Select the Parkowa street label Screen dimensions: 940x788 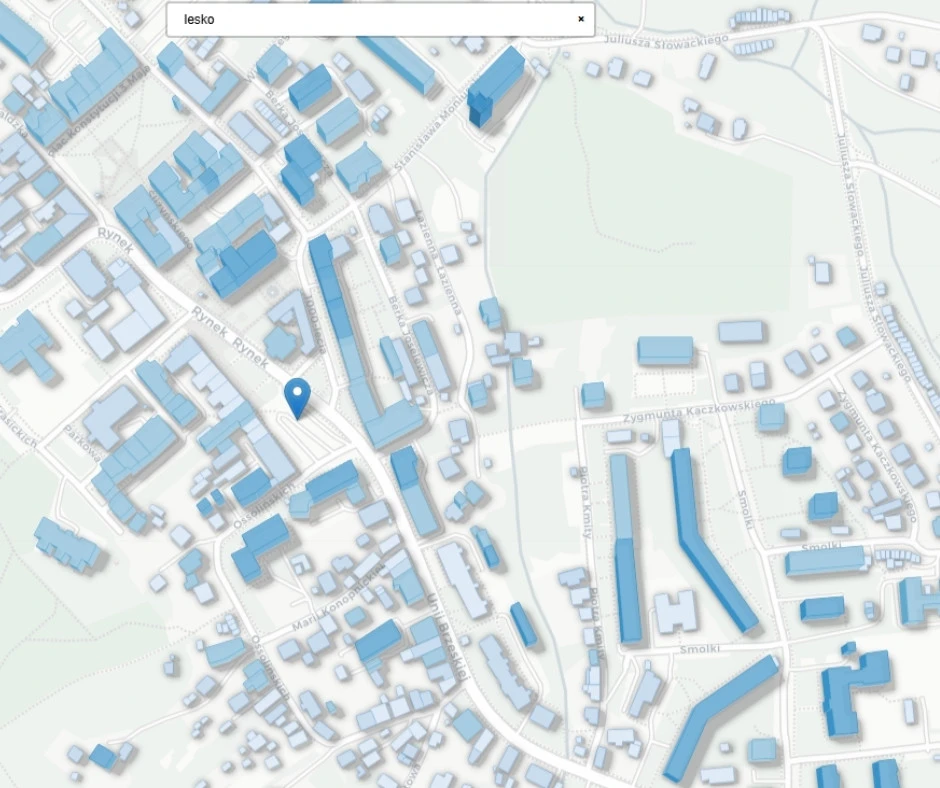pyautogui.click(x=82, y=444)
